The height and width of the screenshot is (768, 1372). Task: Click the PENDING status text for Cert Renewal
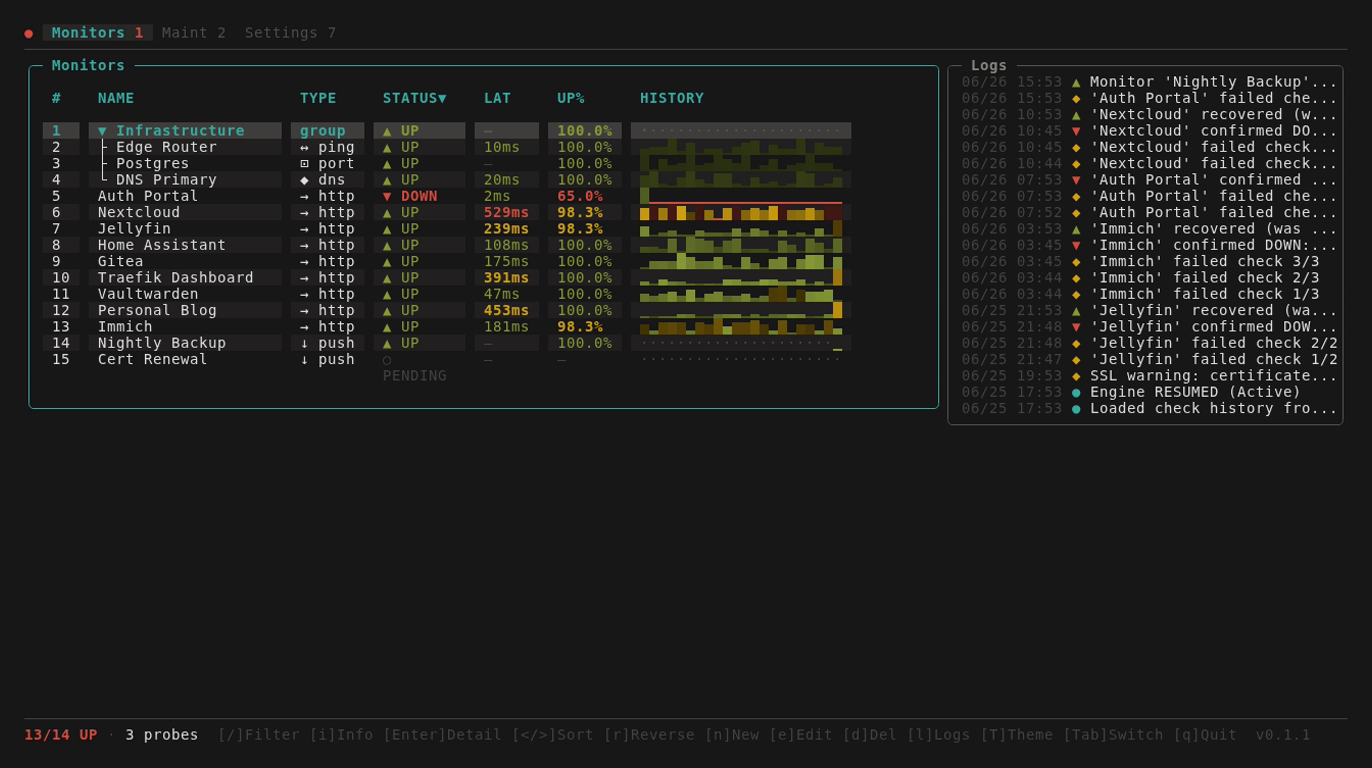click(414, 376)
